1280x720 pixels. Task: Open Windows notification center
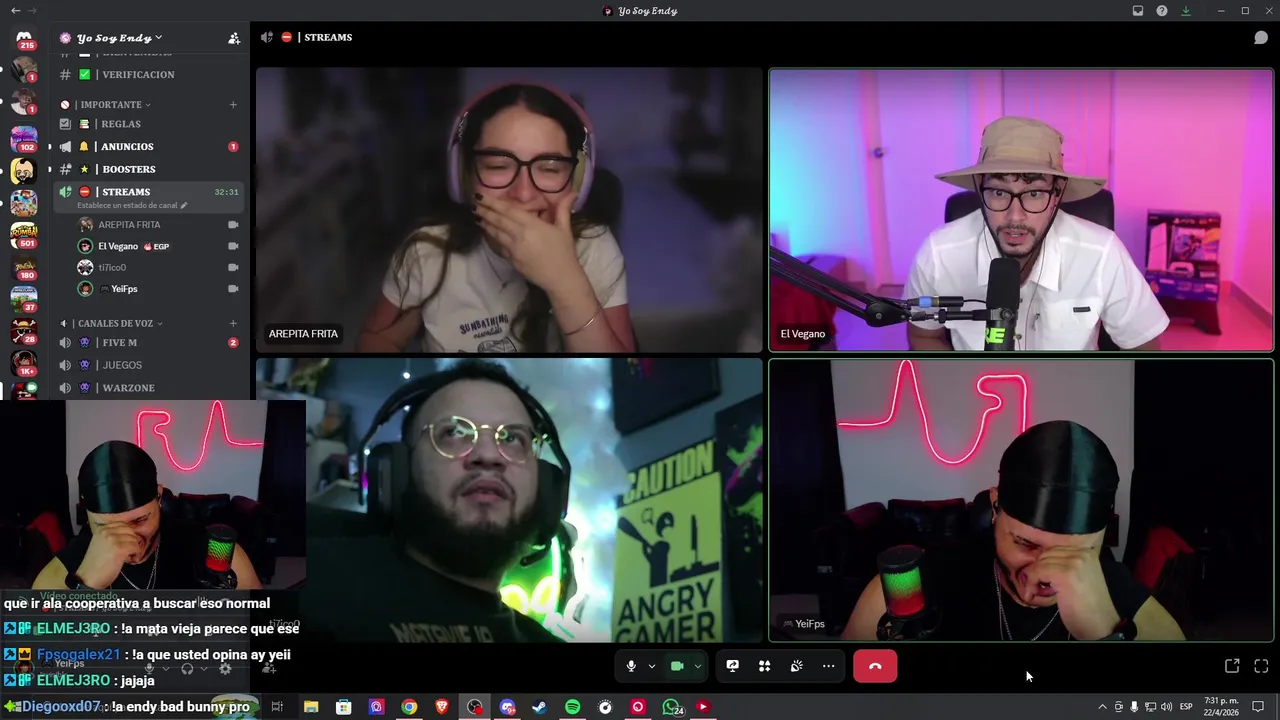coord(1258,707)
